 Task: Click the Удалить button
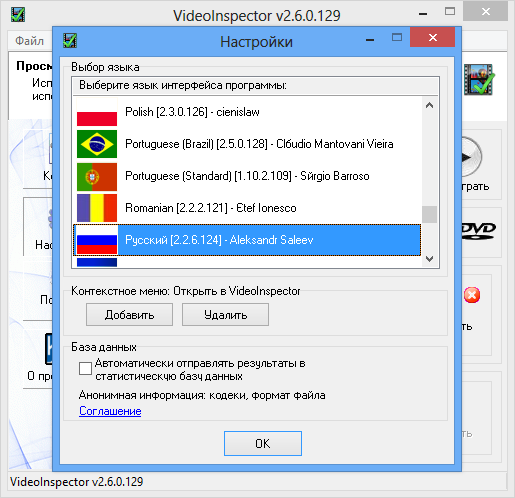click(x=225, y=315)
